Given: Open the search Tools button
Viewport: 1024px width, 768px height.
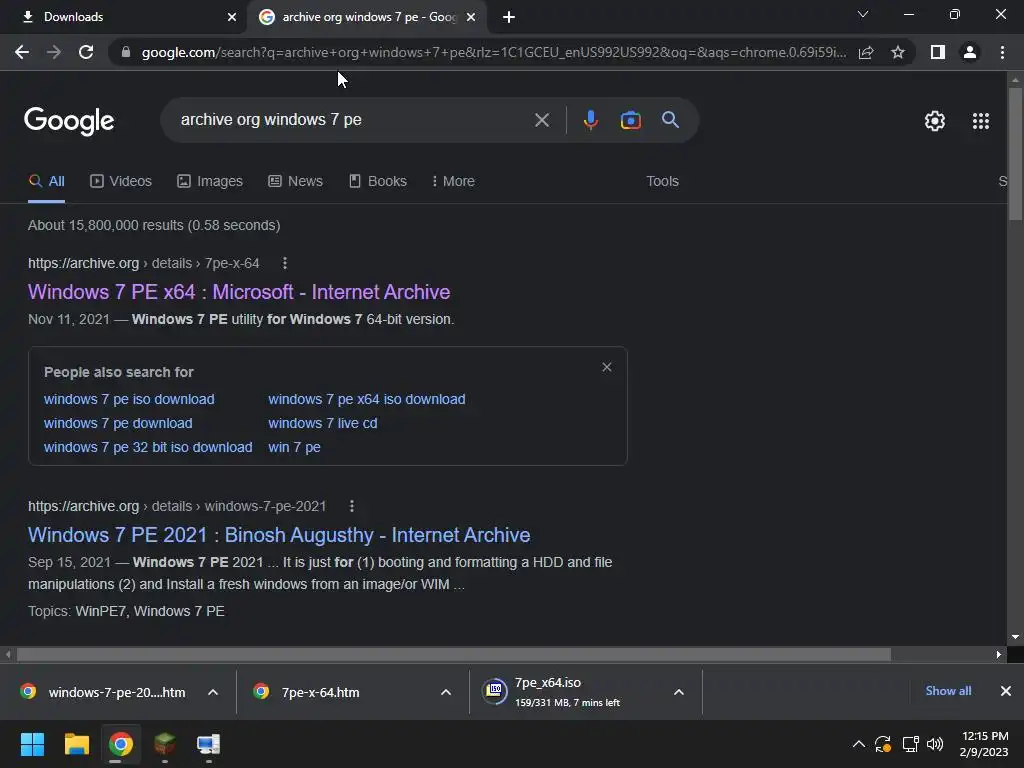Looking at the screenshot, I should click(662, 181).
